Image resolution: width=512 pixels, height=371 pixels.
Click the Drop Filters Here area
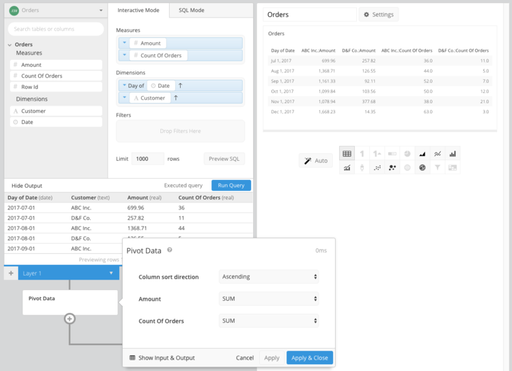[180, 131]
